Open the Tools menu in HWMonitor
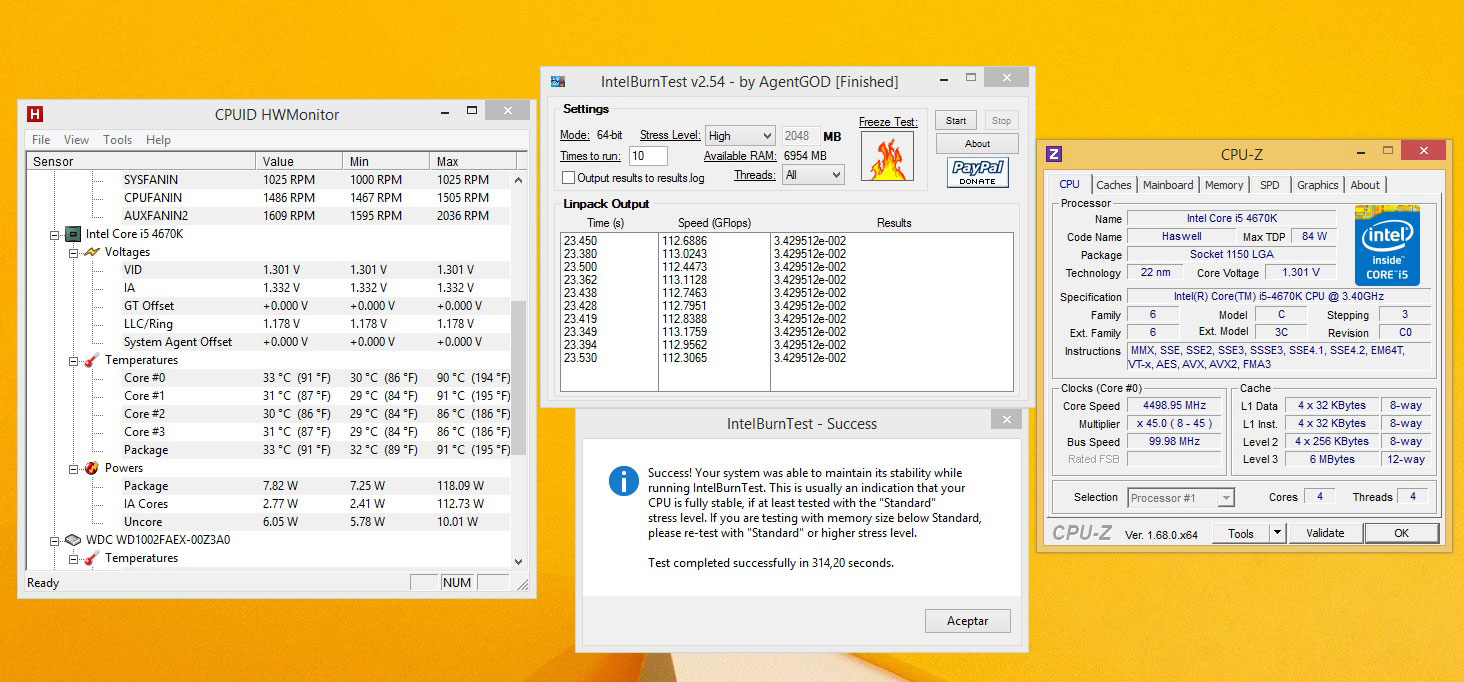The height and width of the screenshot is (682, 1464). point(117,140)
